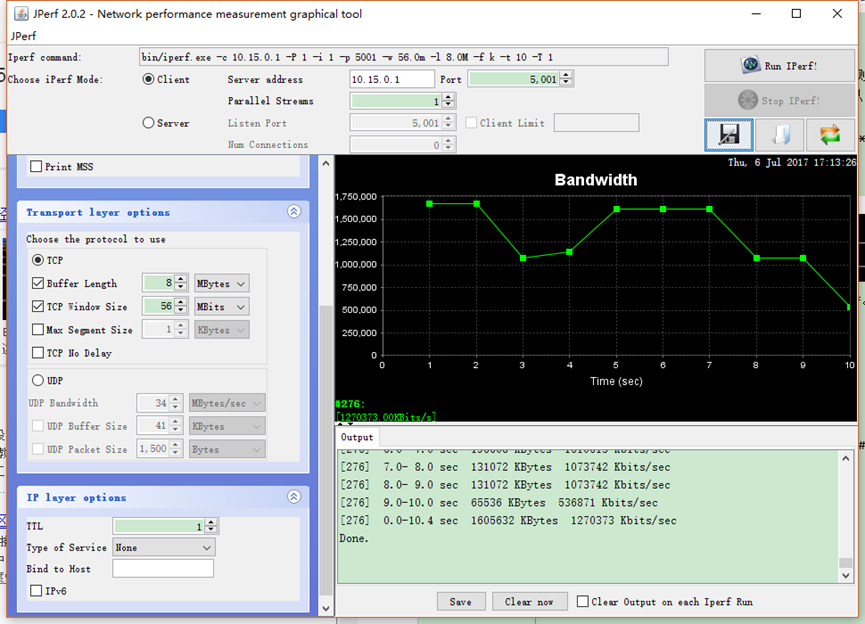Viewport: 865px width, 624px height.
Task: Open the JPerf menu
Action: coord(23,36)
